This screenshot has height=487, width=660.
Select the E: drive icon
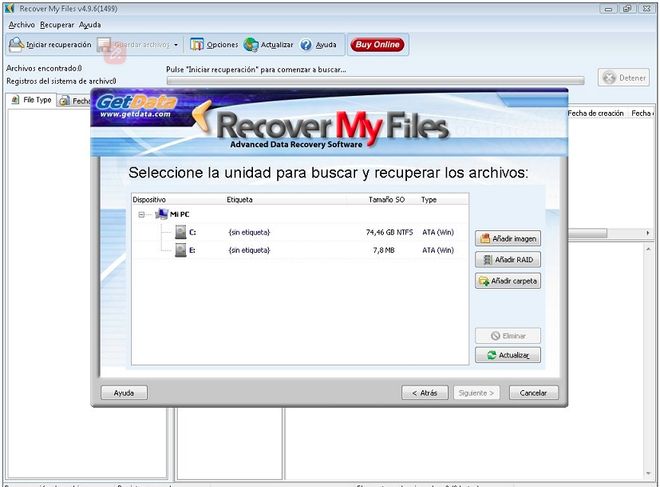[181, 250]
